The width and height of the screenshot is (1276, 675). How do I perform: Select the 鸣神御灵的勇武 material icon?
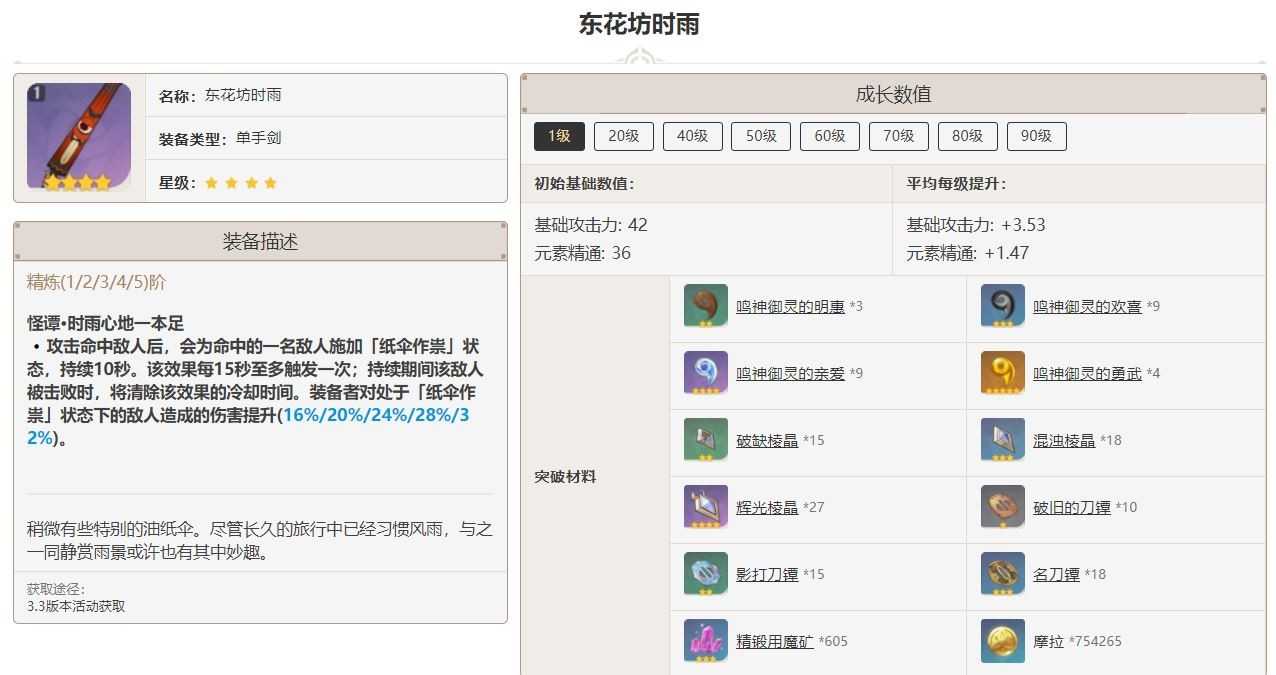1003,373
